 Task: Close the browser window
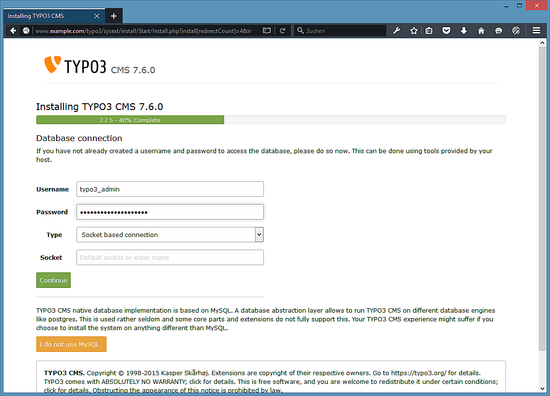point(537,6)
